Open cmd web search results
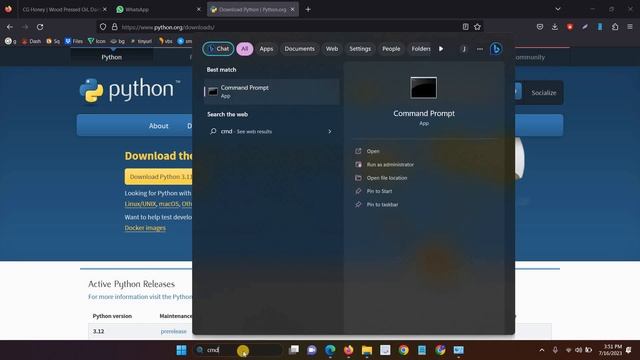 click(271, 131)
